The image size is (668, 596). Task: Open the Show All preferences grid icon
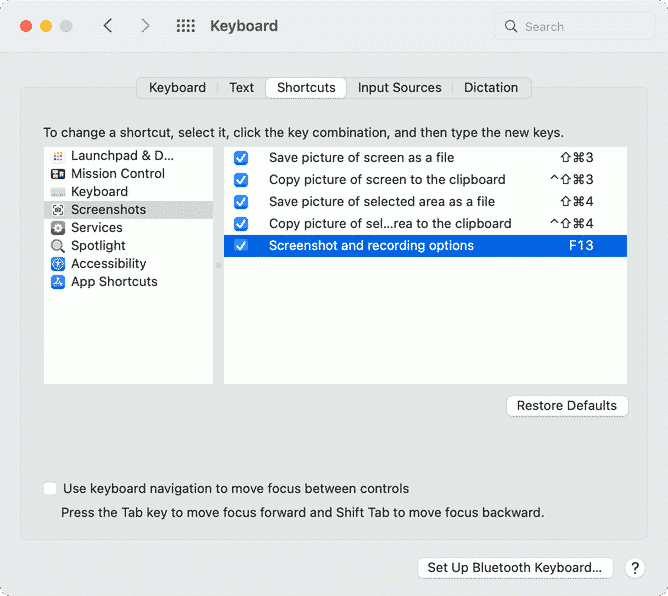186,26
